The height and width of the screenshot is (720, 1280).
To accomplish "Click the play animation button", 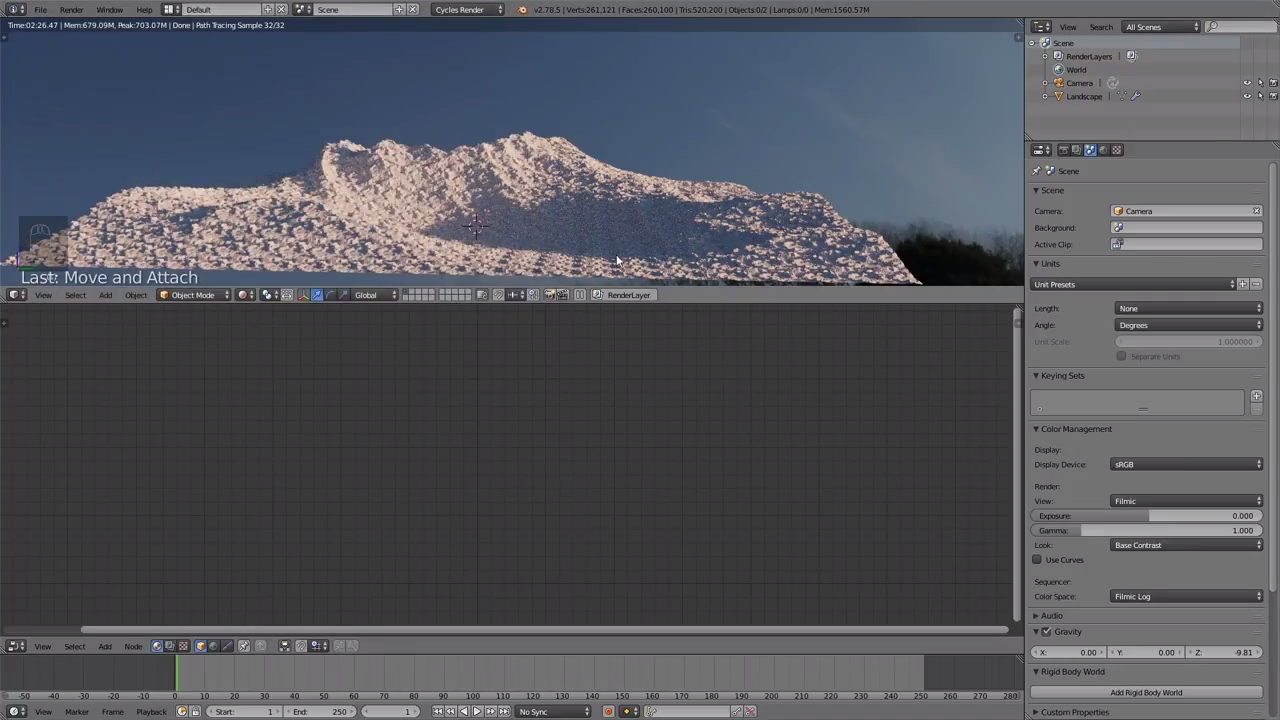I will tap(477, 712).
